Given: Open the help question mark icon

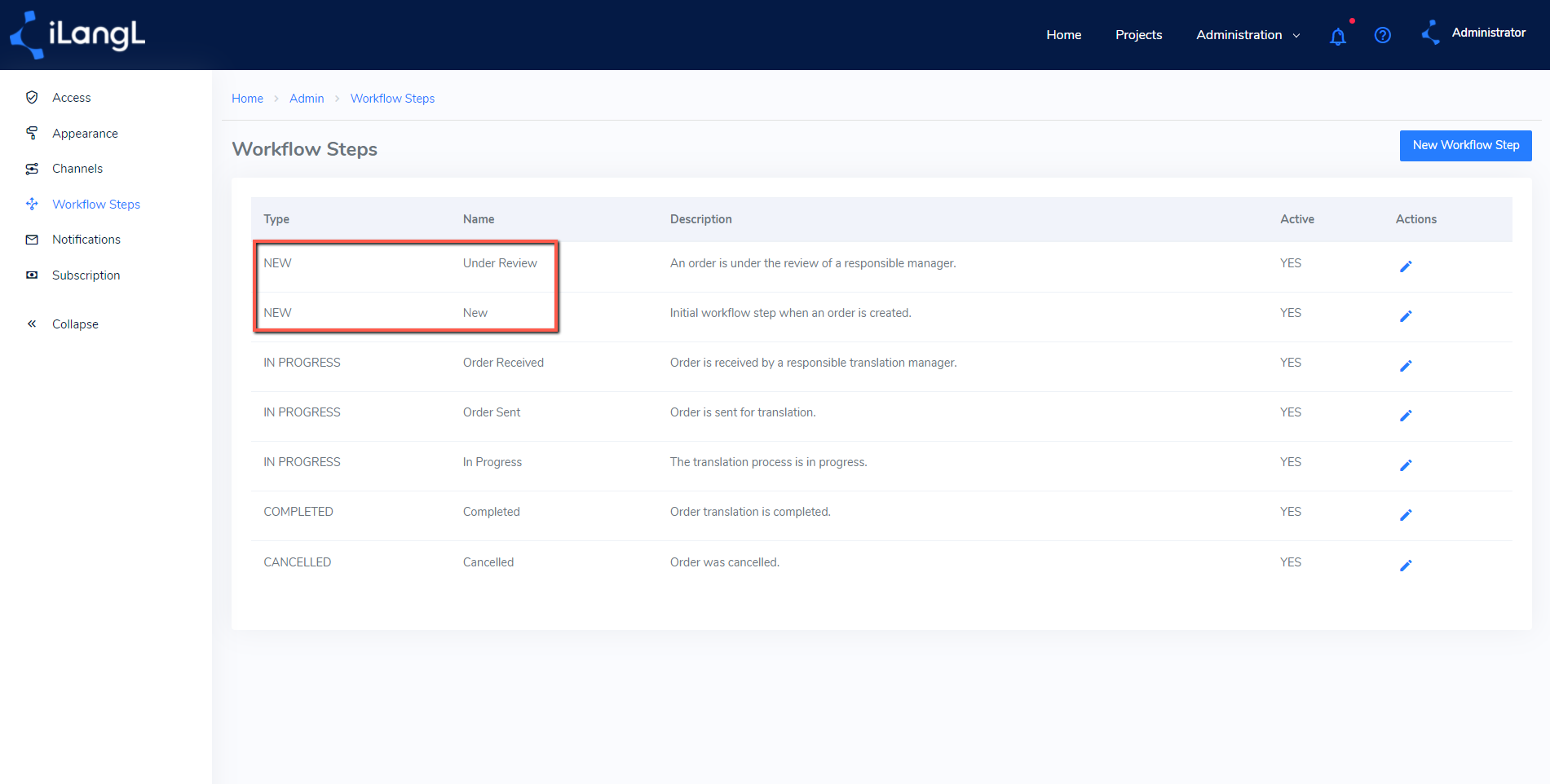Looking at the screenshot, I should pos(1383,35).
